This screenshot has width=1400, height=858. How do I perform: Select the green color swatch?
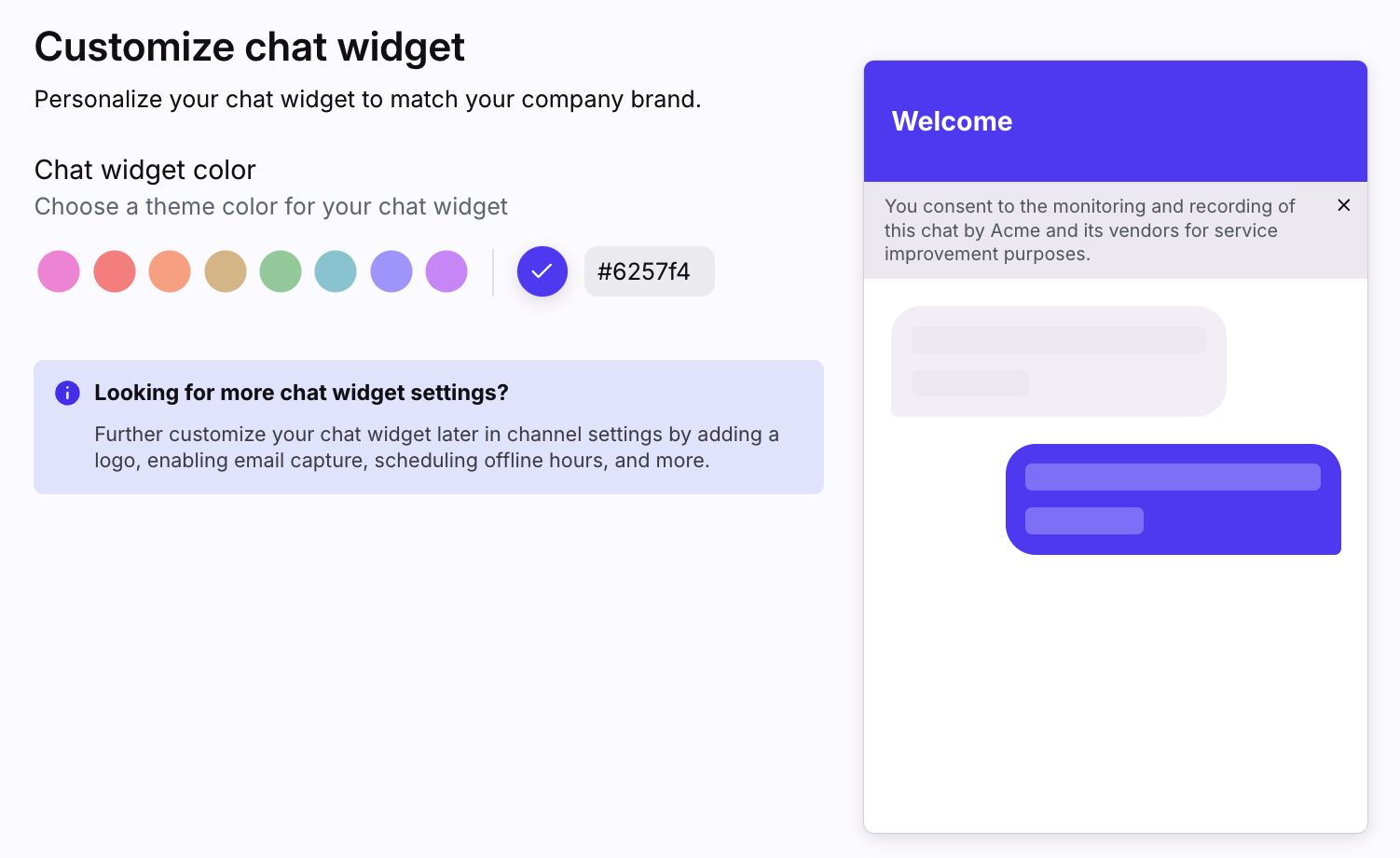281,271
